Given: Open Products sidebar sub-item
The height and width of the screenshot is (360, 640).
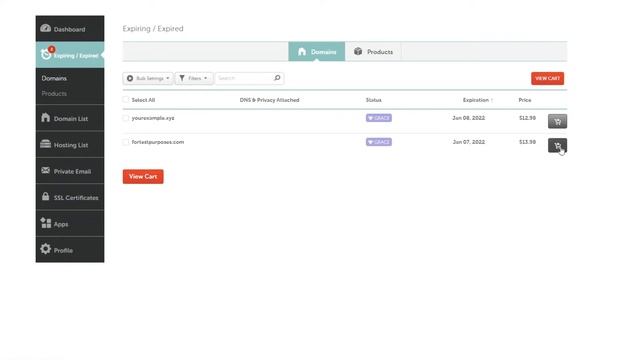Looking at the screenshot, I should pyautogui.click(x=54, y=93).
